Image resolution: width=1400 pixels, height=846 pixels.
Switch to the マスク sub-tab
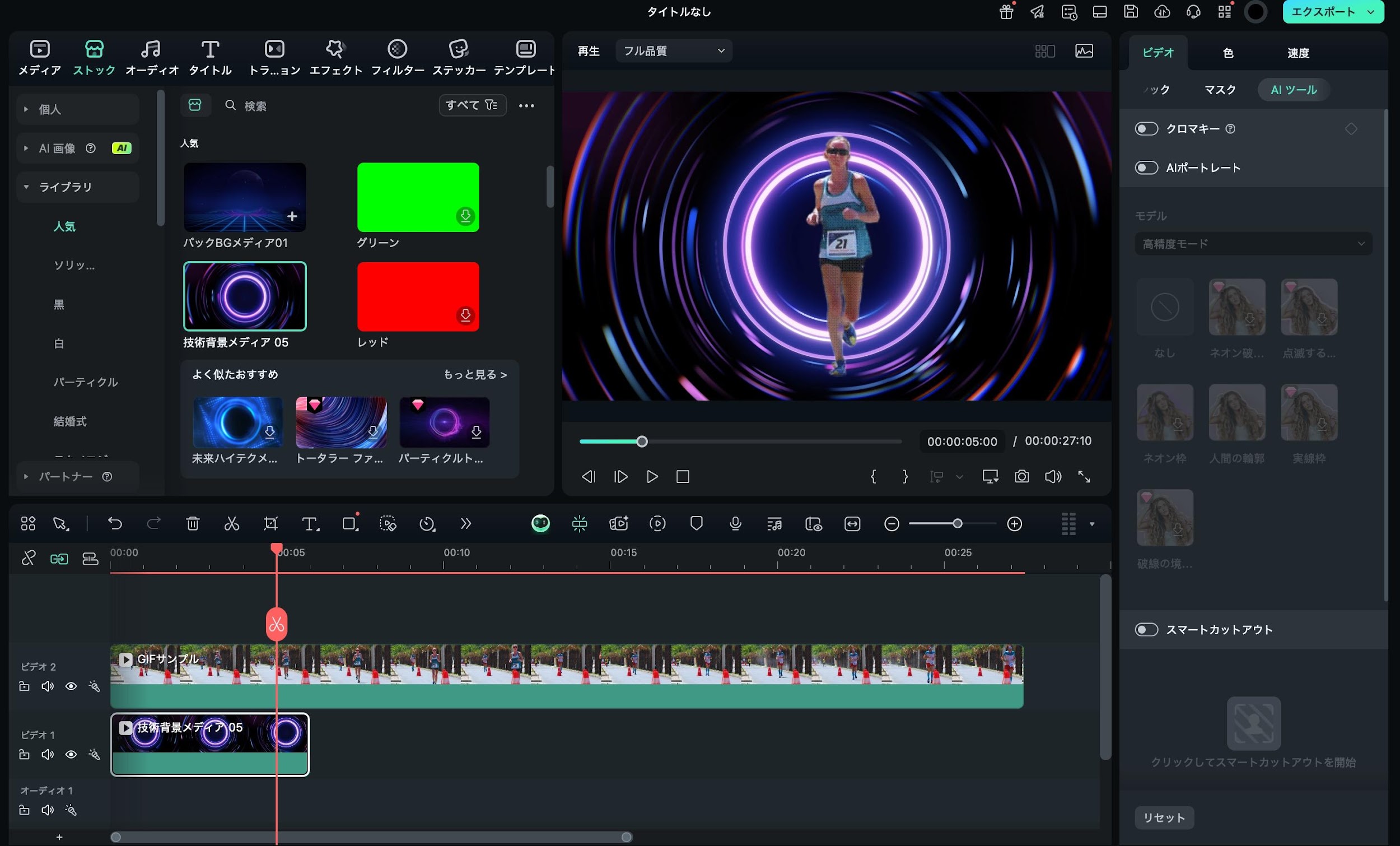click(x=1220, y=90)
